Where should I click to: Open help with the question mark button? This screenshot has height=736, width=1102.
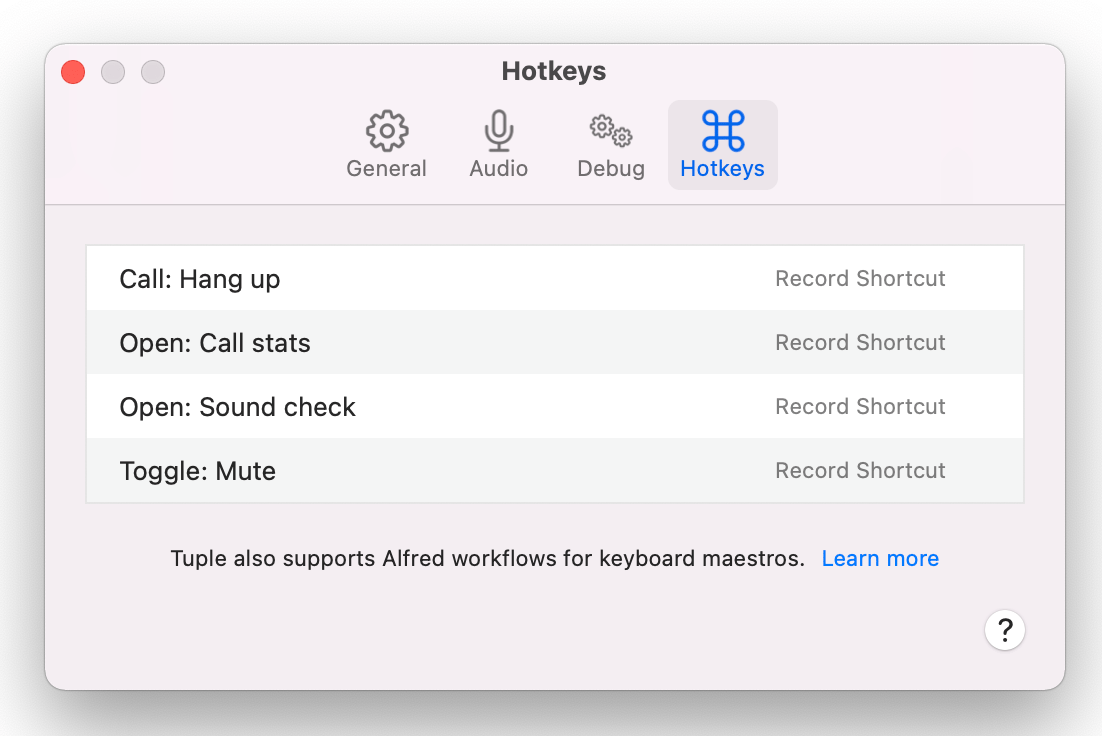click(x=1004, y=630)
